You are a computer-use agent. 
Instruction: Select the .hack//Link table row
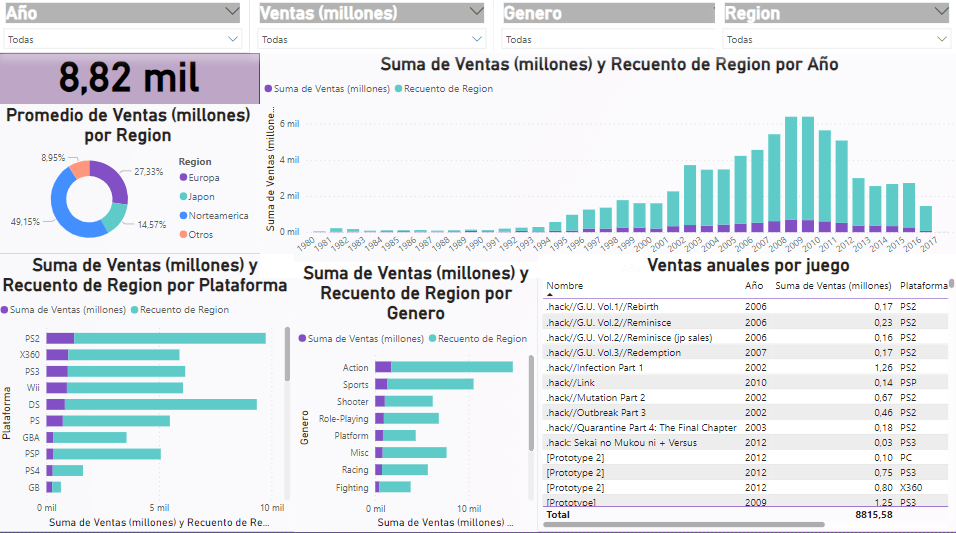[640, 382]
